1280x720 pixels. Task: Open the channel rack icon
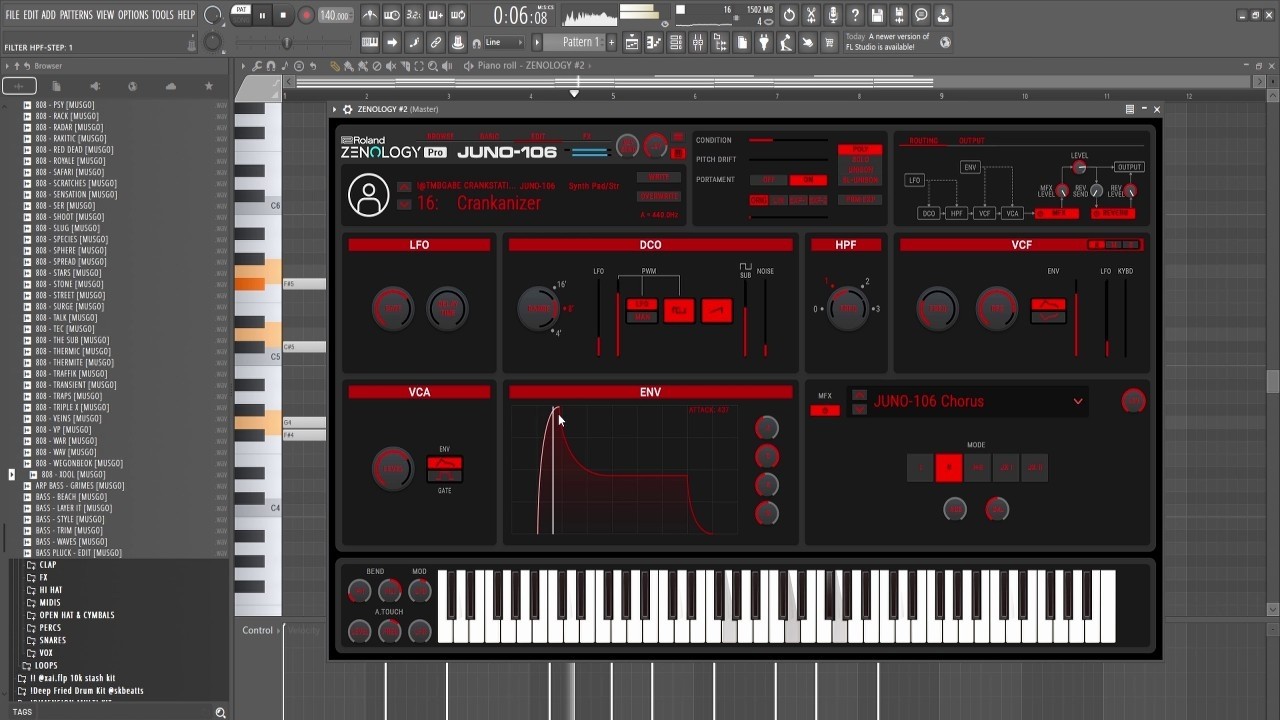tap(675, 42)
